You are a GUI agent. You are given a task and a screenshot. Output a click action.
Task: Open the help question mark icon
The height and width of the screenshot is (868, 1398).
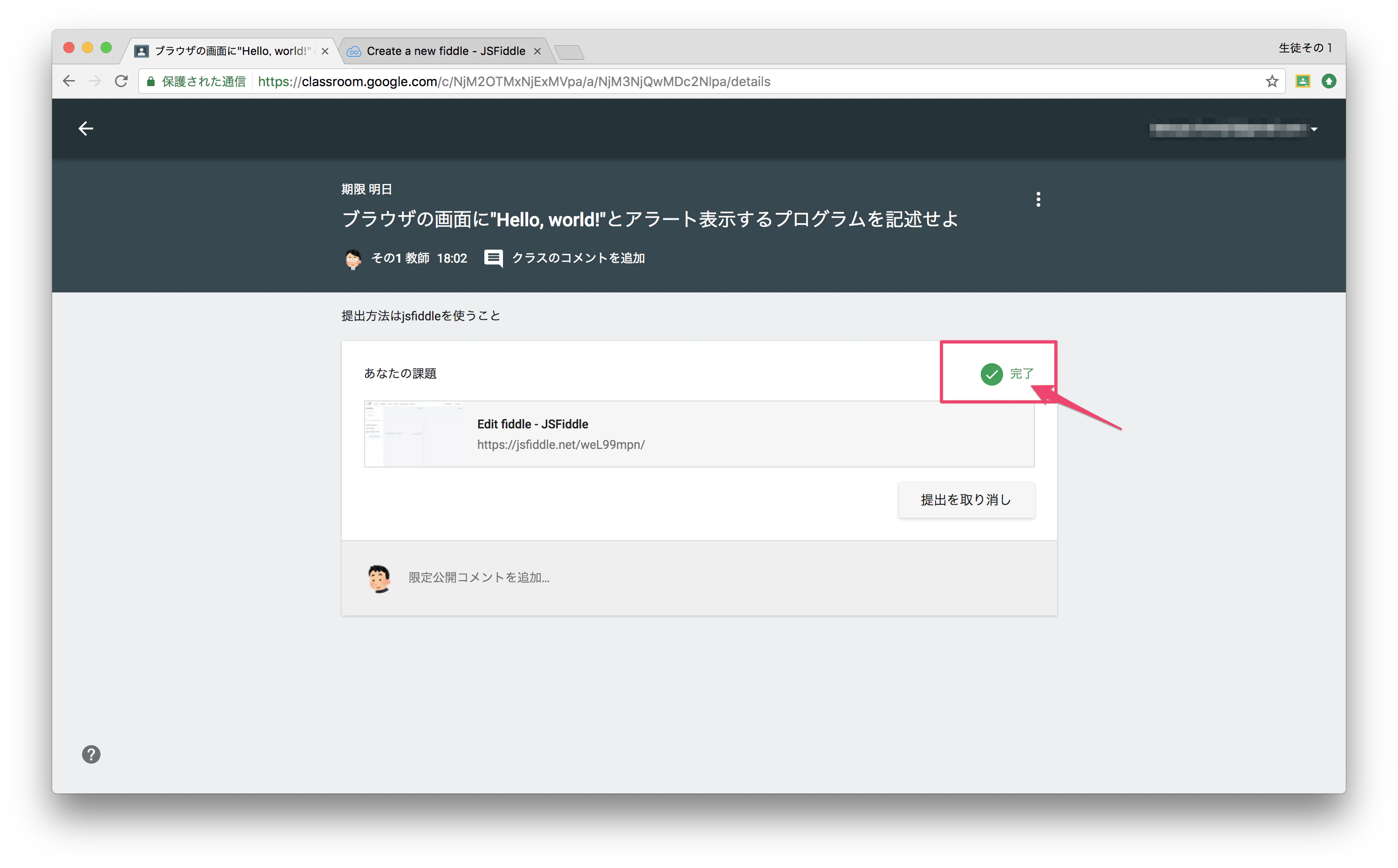point(91,754)
